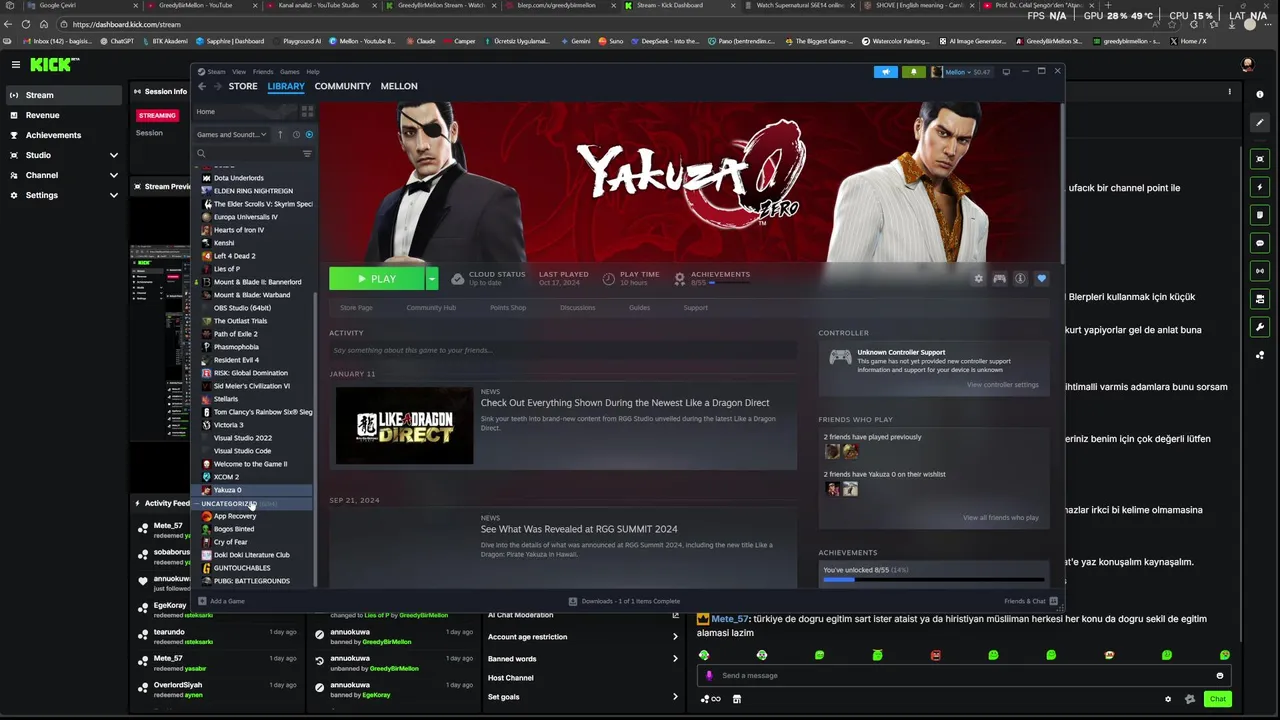Screen dimensions: 1280x720
Task: Click View controller settings link
Action: pyautogui.click(x=1002, y=385)
